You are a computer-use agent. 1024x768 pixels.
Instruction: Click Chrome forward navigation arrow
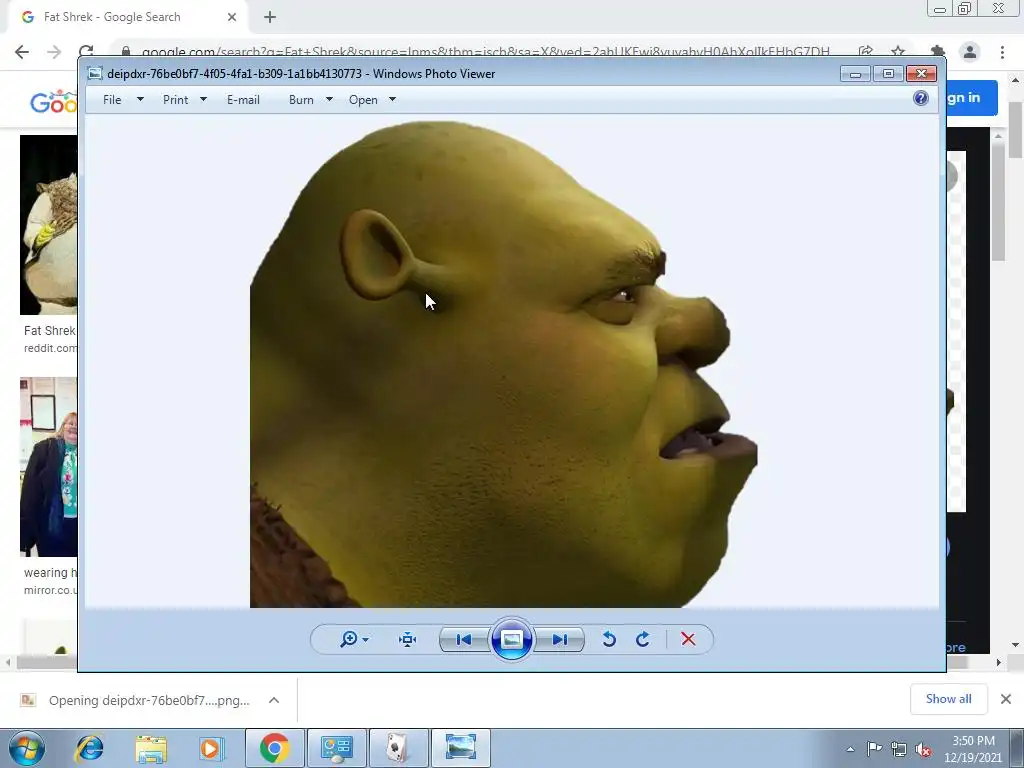point(54,52)
